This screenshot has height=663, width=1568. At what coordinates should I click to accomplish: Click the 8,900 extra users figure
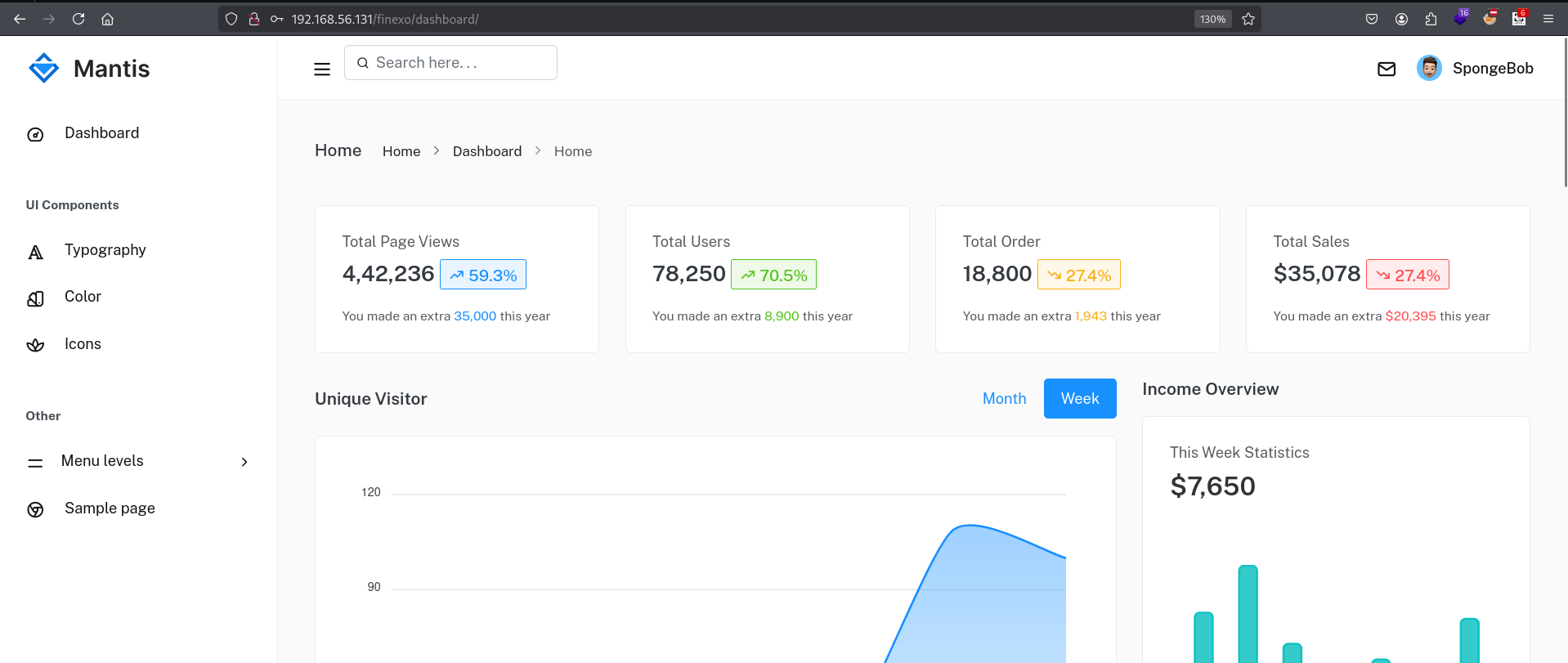coord(782,316)
